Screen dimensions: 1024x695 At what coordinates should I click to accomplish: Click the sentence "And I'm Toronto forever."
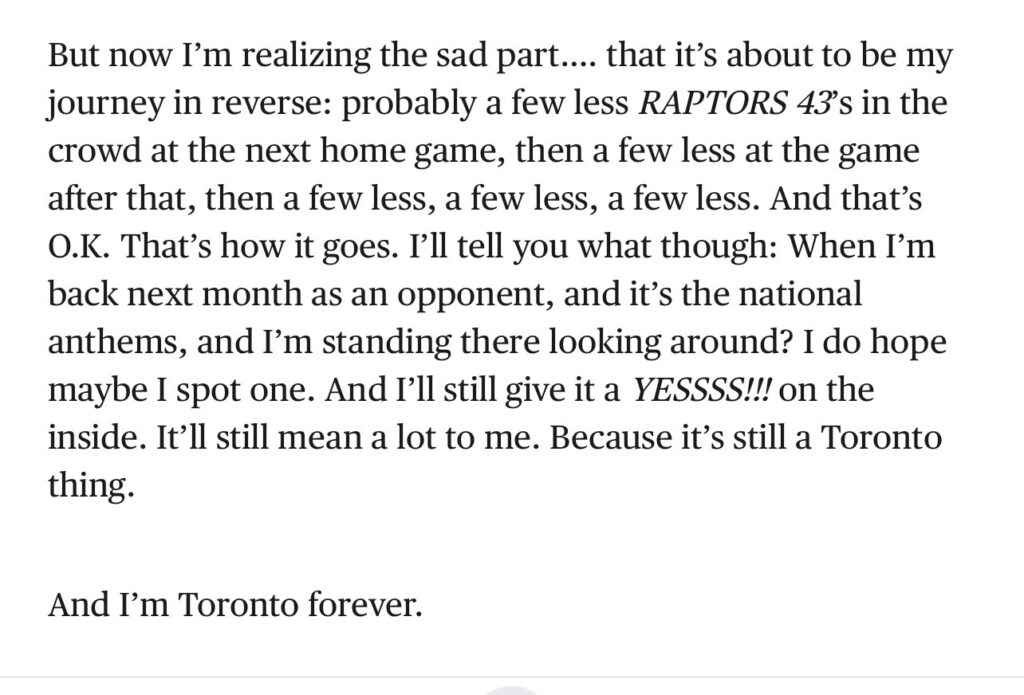(235, 604)
